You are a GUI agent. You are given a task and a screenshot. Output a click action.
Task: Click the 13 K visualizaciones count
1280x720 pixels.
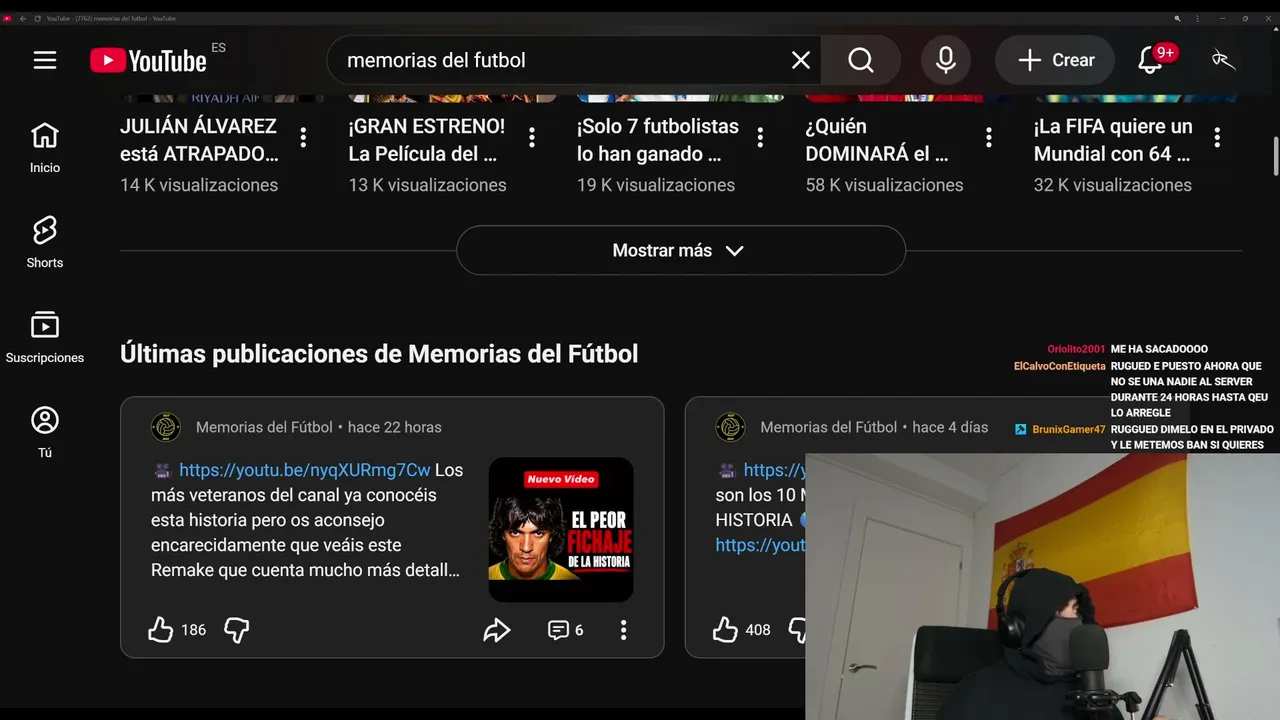[x=427, y=185]
